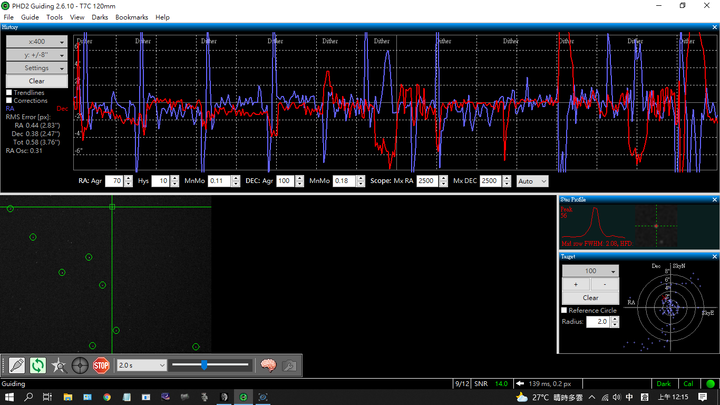Click the green status indicator light
This screenshot has width=720, height=405.
pos(710,384)
